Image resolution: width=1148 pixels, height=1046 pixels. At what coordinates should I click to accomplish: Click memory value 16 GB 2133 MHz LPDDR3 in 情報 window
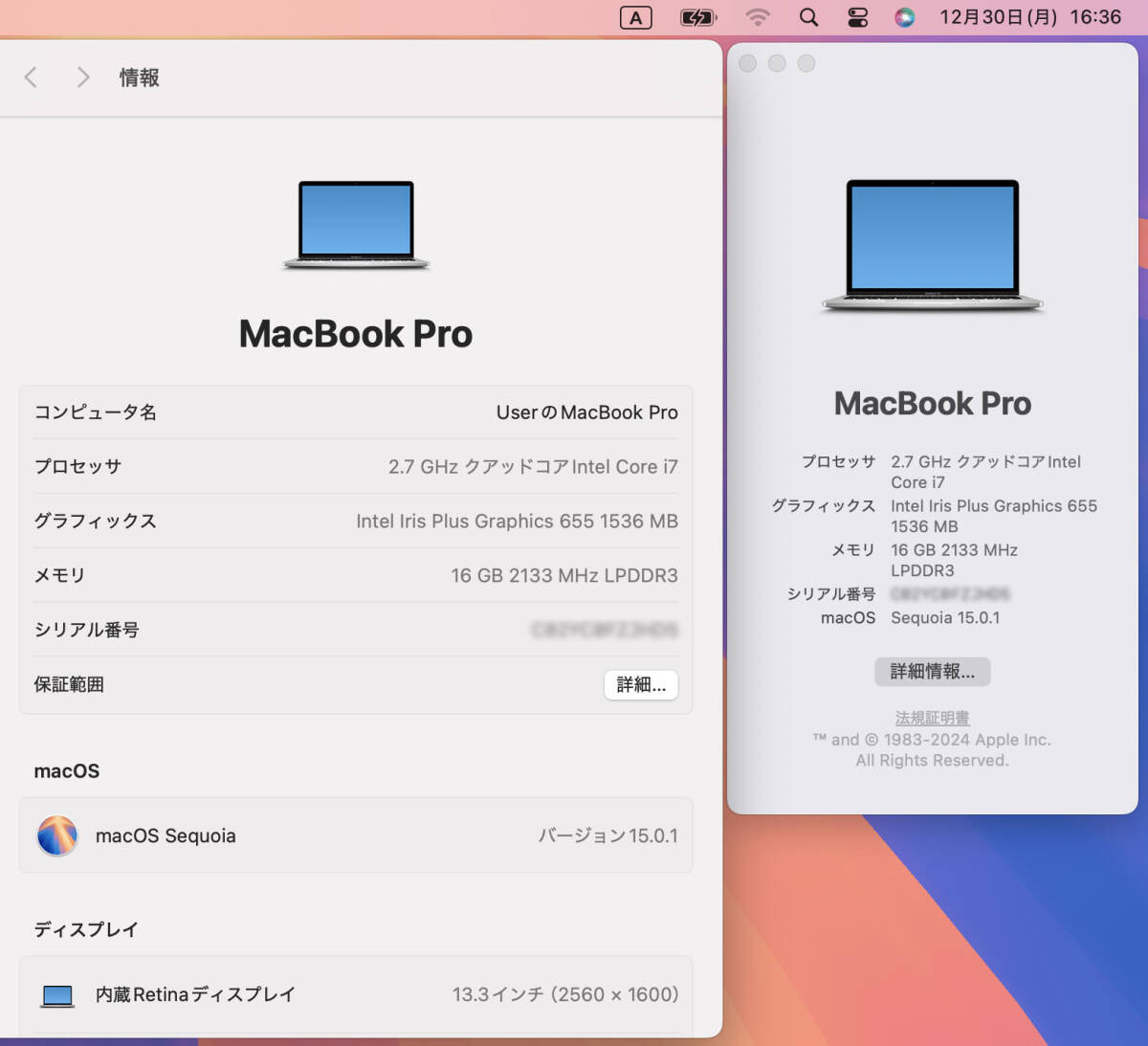564,575
